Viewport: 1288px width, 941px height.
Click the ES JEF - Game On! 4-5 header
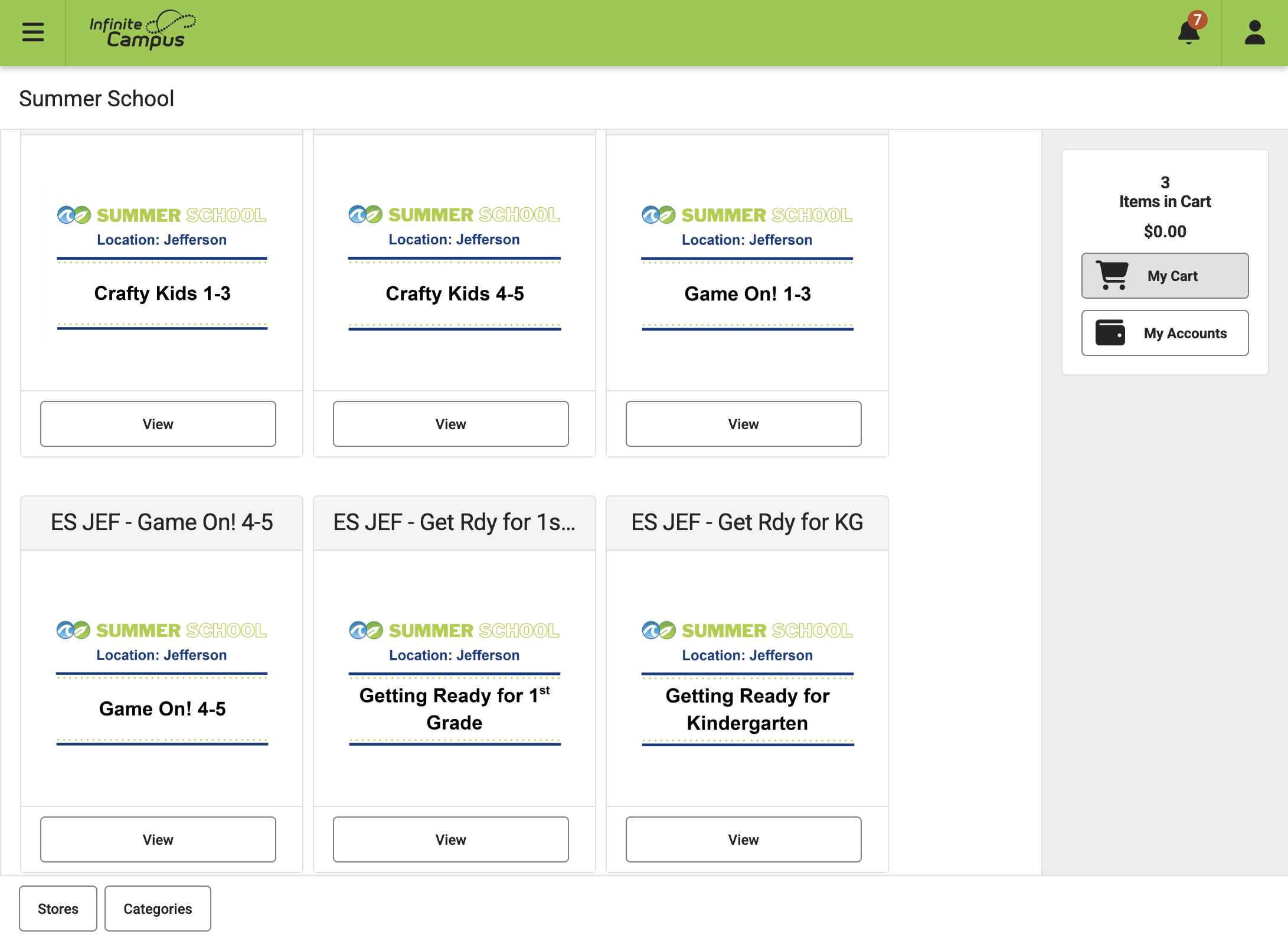(162, 522)
